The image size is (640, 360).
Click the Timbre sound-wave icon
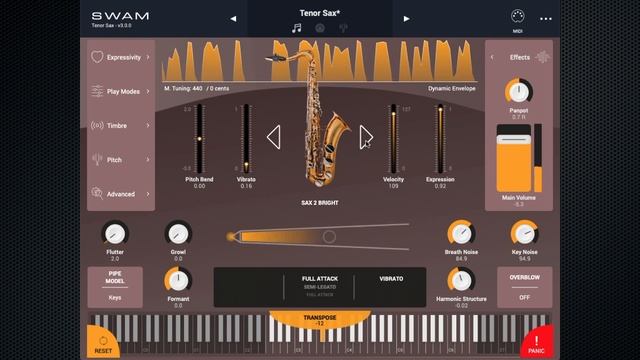[97, 125]
